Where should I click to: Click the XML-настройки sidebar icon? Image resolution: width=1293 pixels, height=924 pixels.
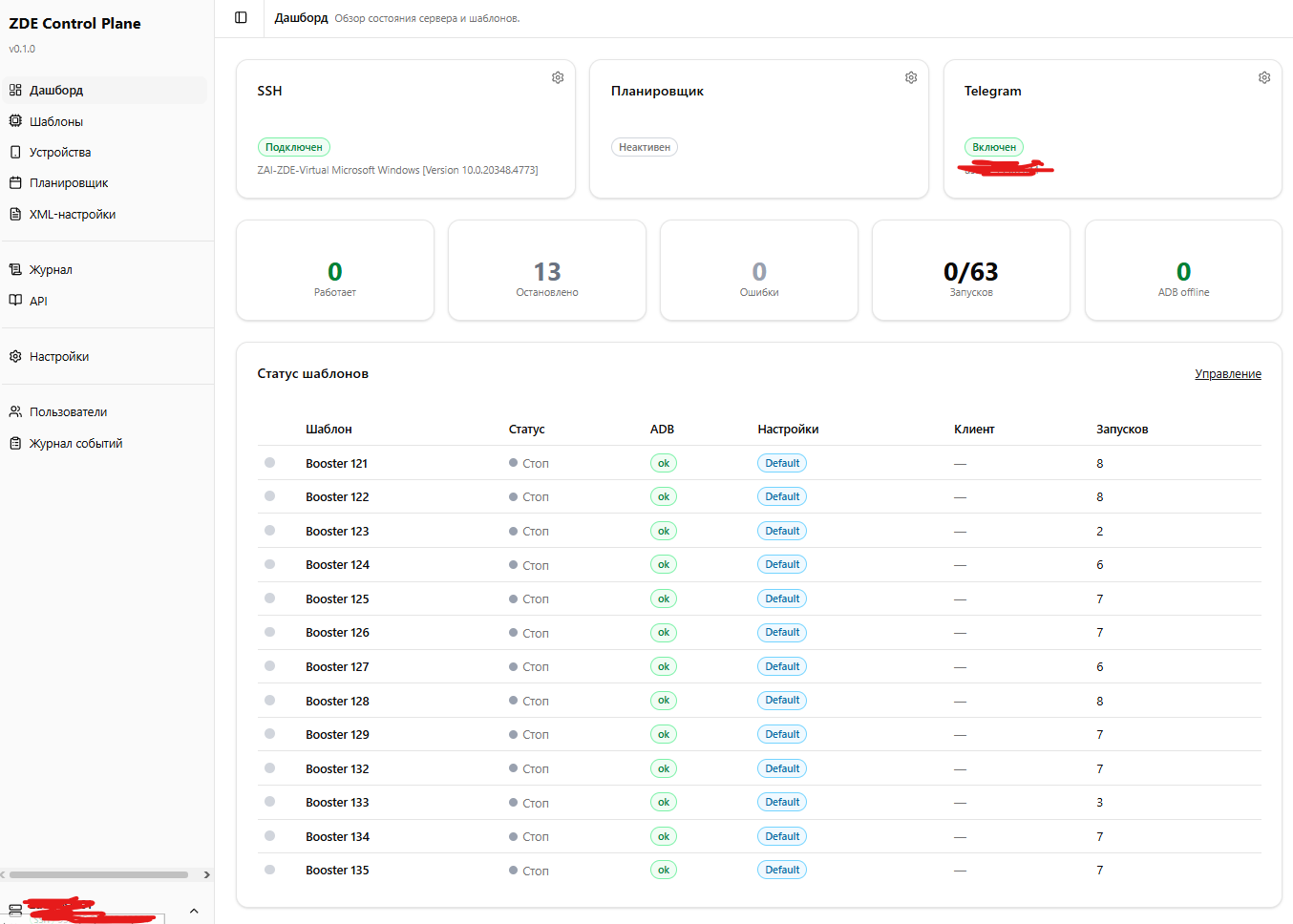pos(15,214)
